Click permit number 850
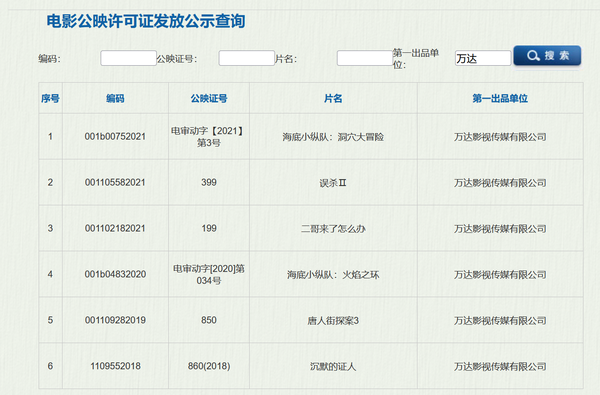This screenshot has width=600, height=395. (209, 320)
